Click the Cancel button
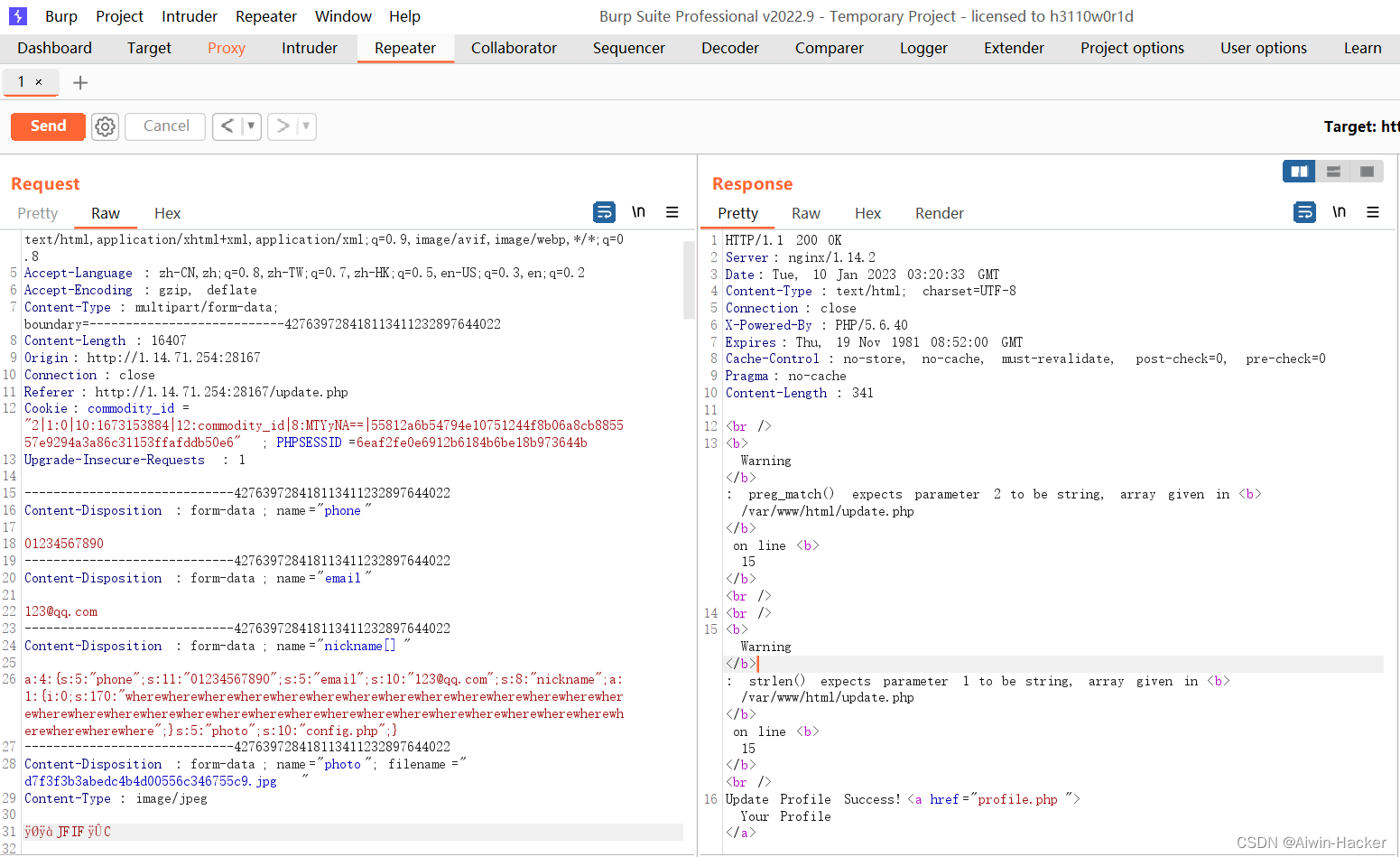 coord(166,126)
